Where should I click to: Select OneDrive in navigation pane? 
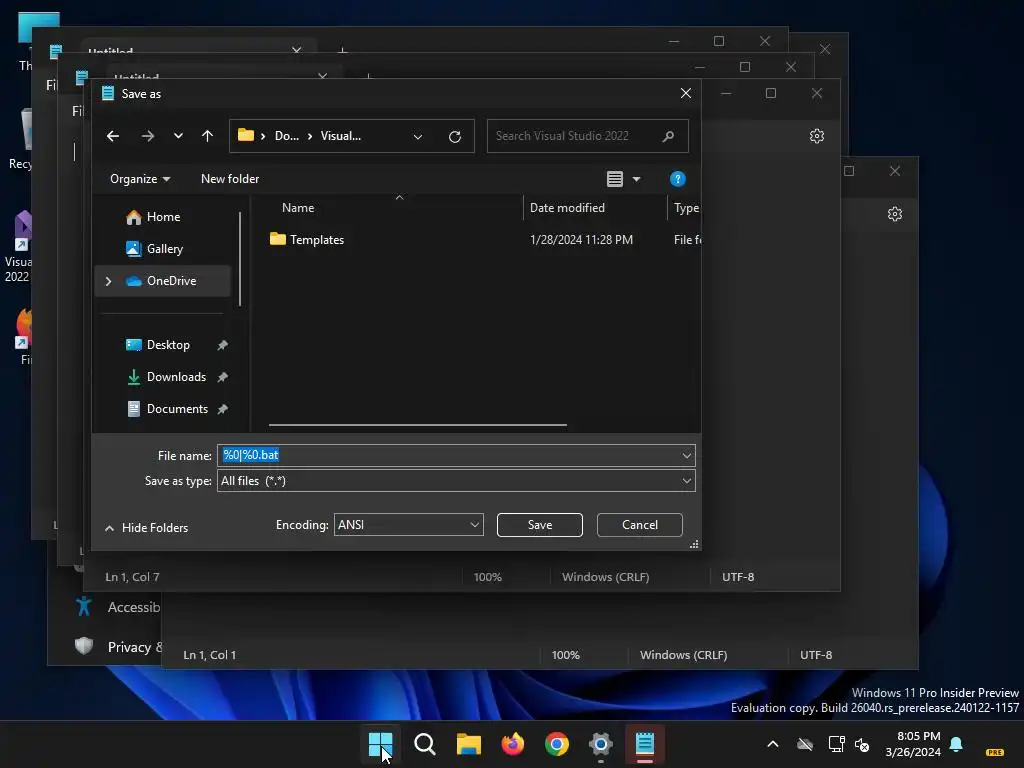163,281
